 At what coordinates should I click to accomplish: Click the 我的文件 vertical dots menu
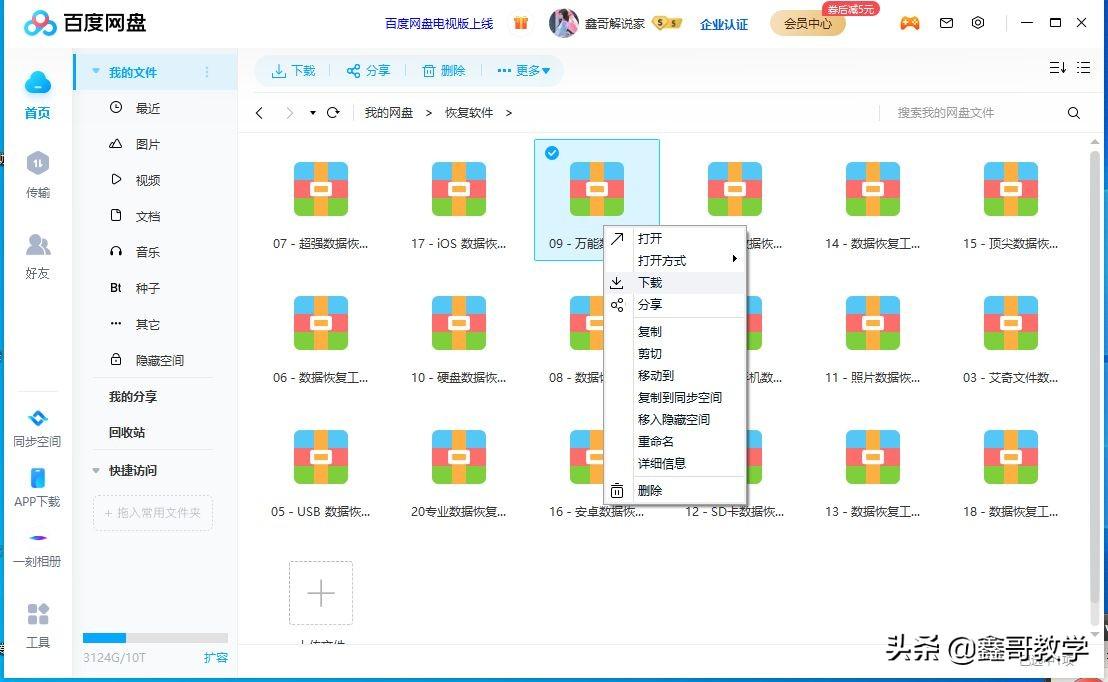click(206, 72)
